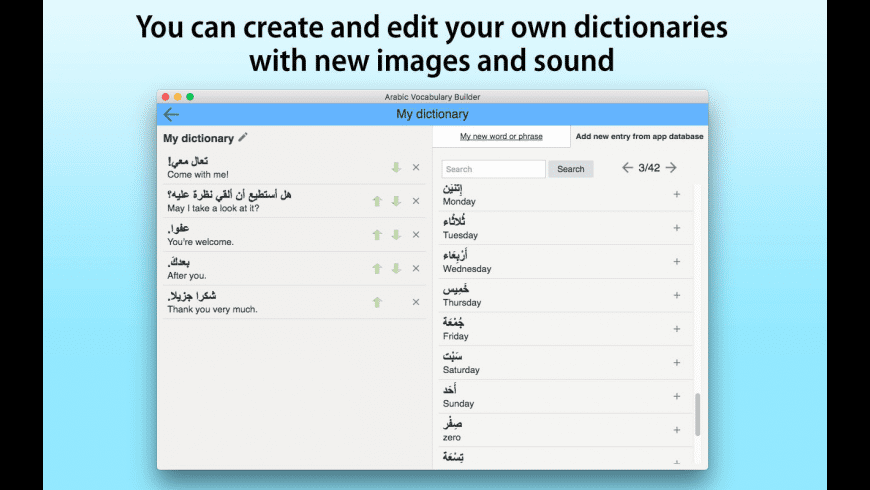Screen dimensions: 870x490
Task: Add Tuesday to my dictionary
Action: (x=676, y=228)
